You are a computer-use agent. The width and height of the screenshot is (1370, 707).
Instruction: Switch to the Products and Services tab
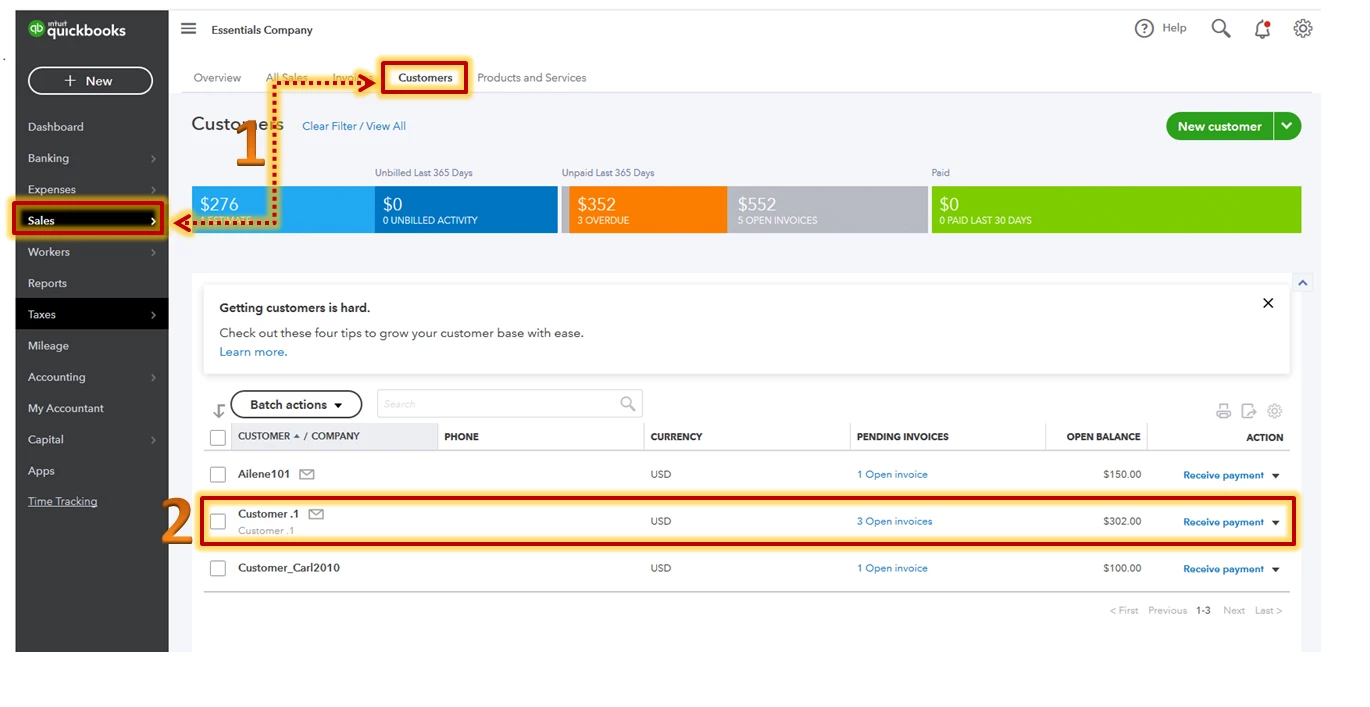coord(532,78)
